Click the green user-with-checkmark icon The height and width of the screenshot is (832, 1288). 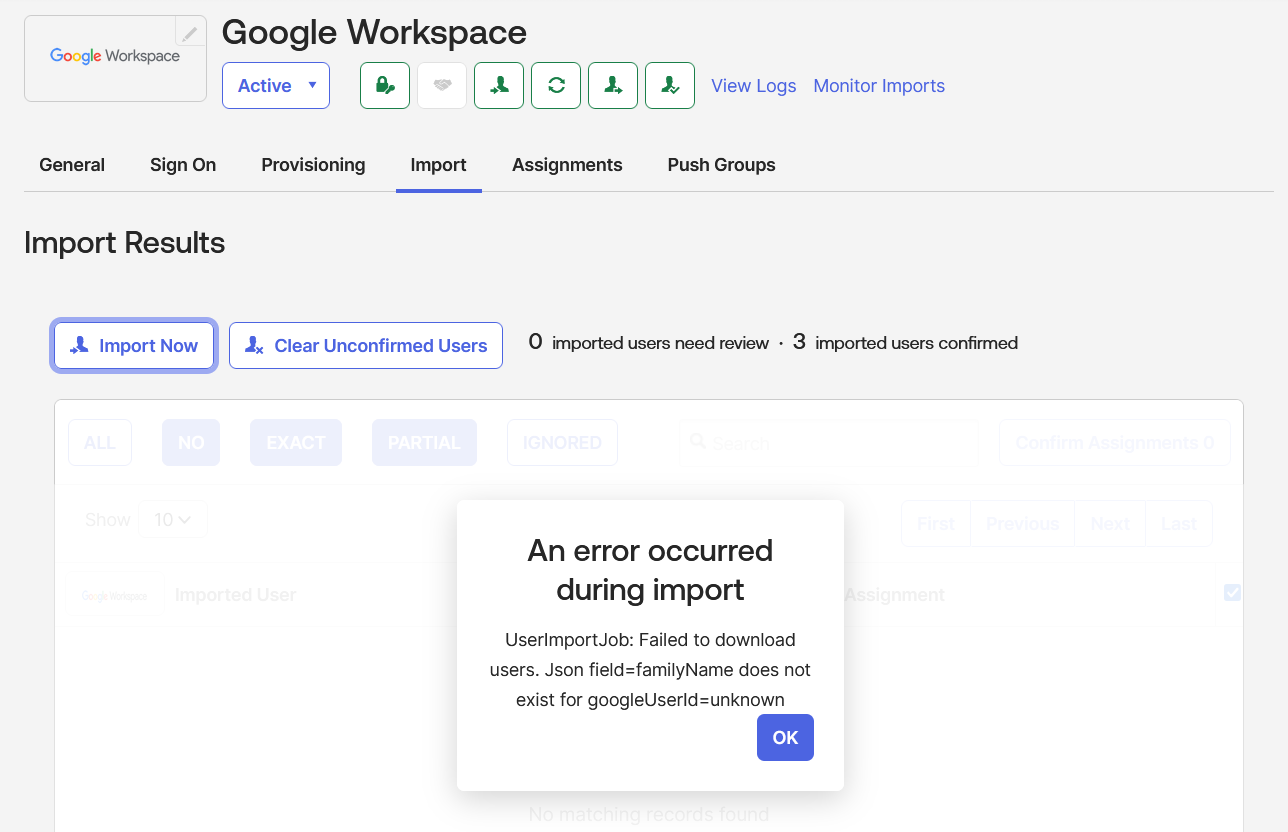point(670,86)
